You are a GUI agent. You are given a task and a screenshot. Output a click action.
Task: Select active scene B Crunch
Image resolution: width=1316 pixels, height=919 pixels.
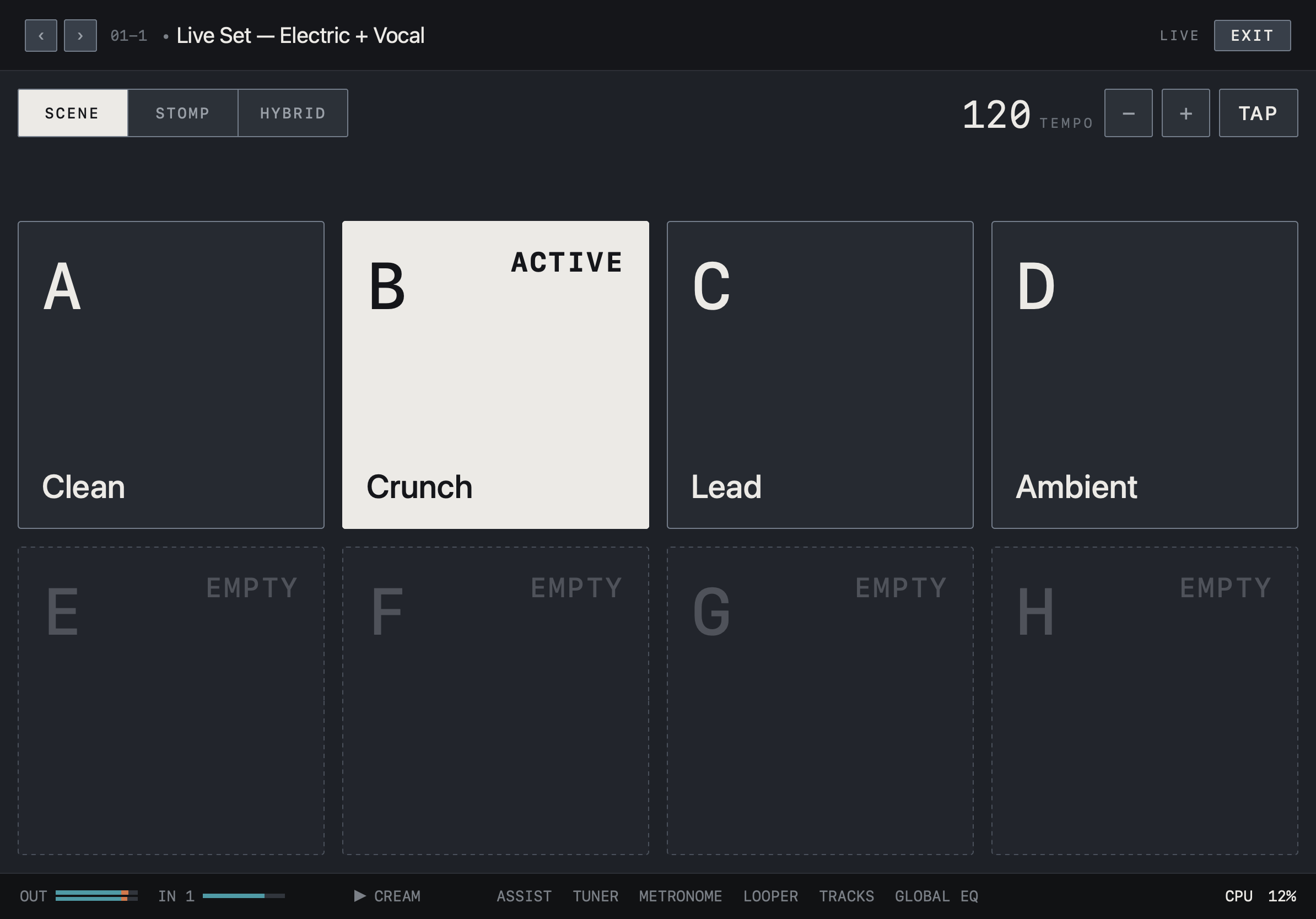(x=495, y=375)
